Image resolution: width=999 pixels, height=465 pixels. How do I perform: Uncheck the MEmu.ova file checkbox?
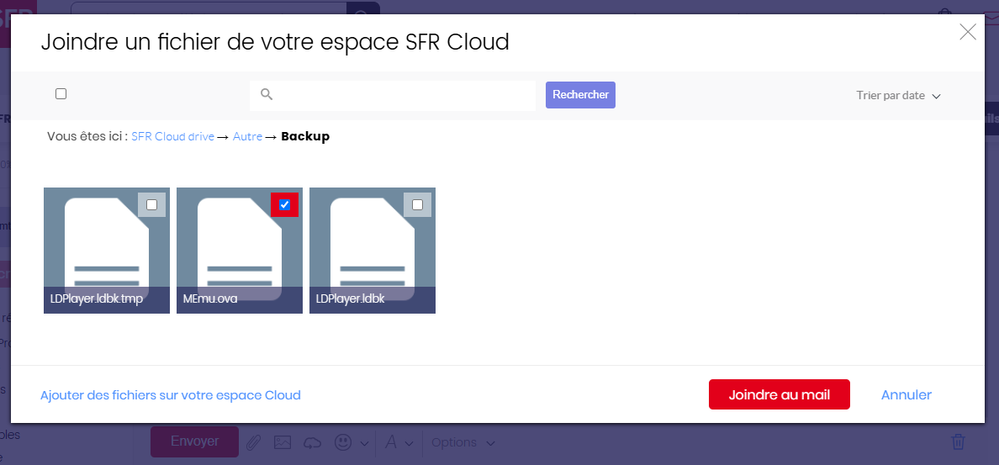point(285,205)
